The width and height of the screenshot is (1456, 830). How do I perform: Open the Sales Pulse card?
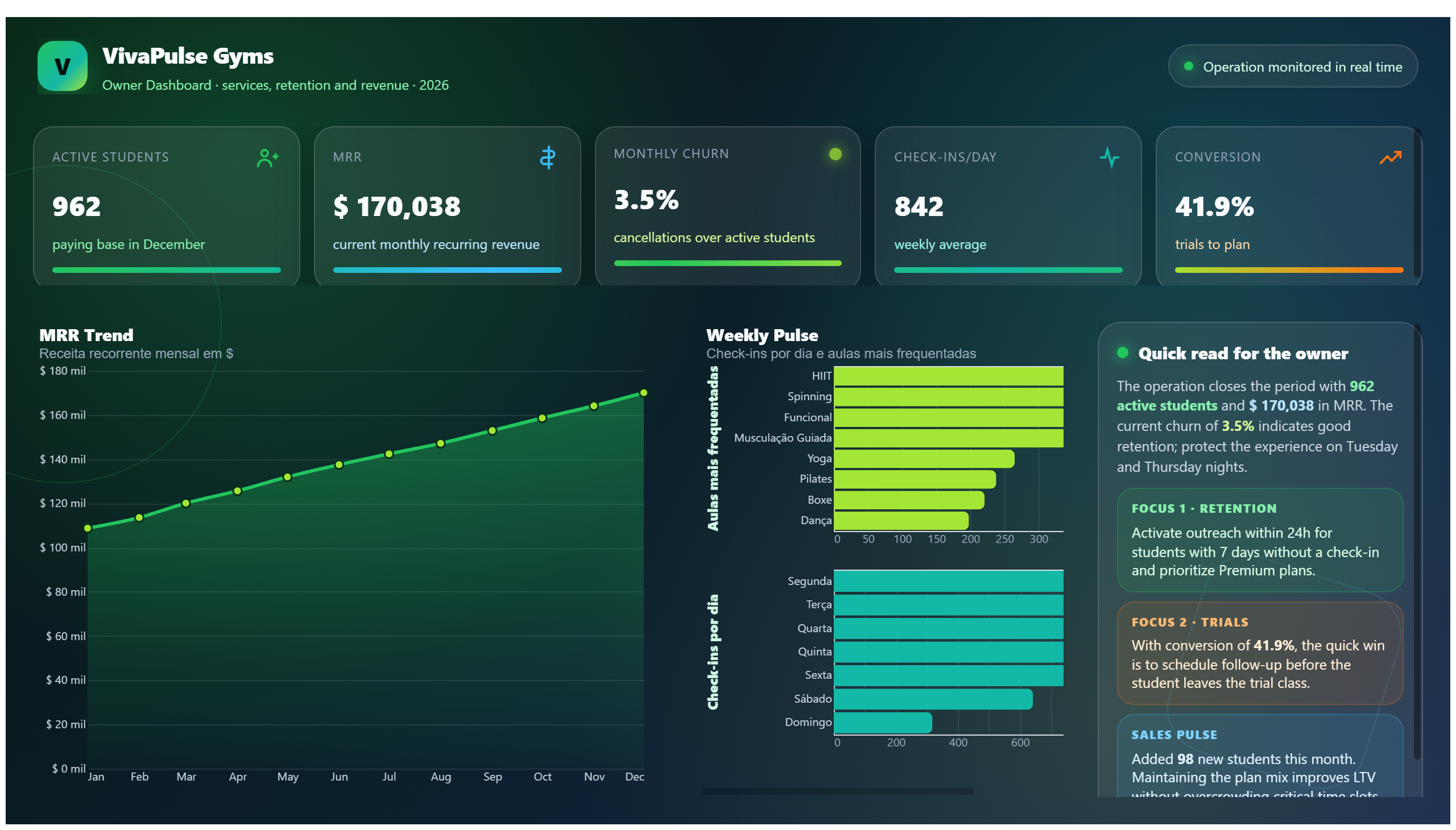click(1259, 756)
